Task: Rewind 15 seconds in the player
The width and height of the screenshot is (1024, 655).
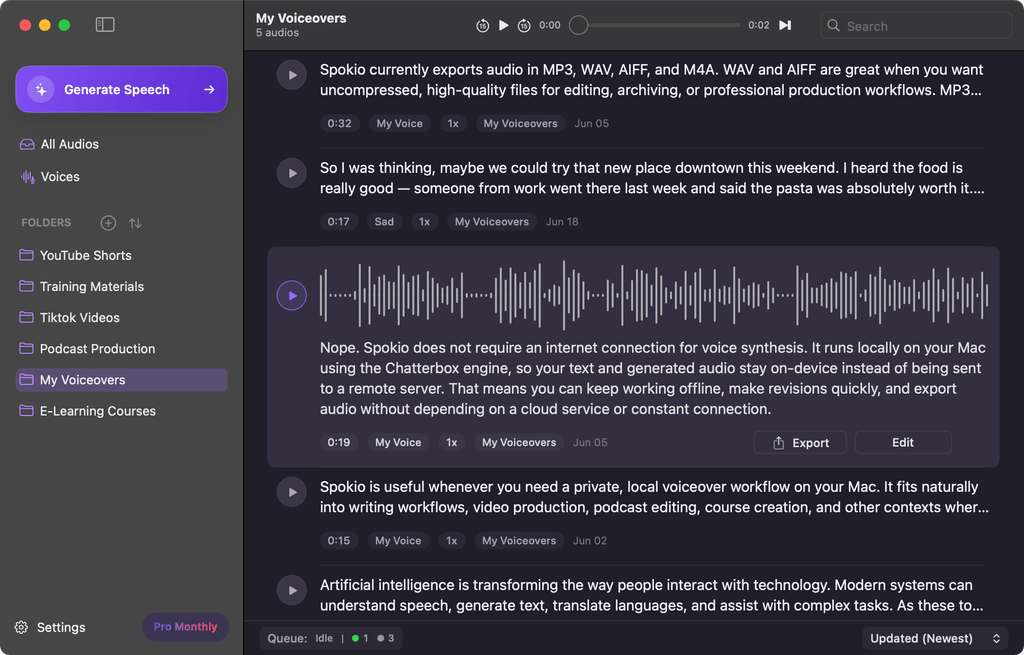Action: tap(483, 25)
